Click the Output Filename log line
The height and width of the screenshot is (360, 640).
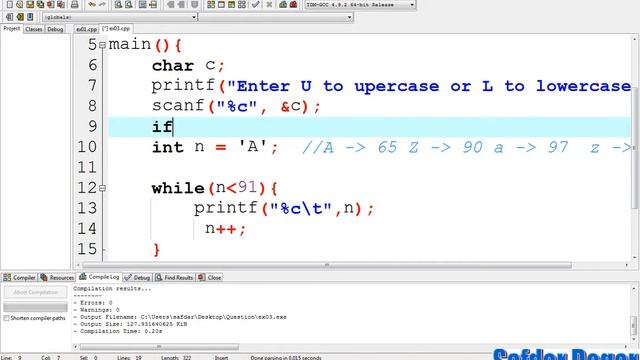point(180,317)
